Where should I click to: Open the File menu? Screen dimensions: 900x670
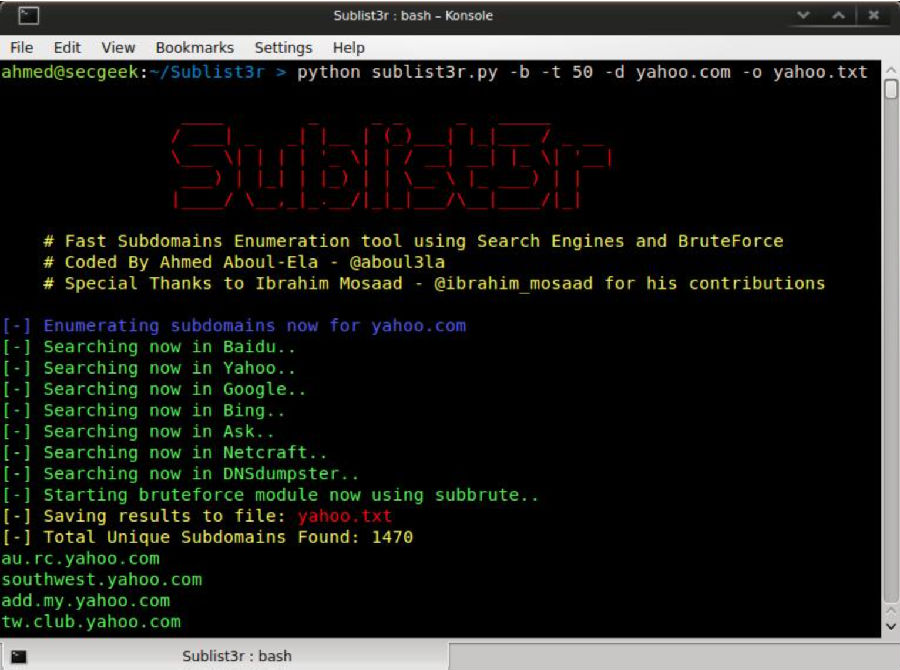[x=21, y=47]
